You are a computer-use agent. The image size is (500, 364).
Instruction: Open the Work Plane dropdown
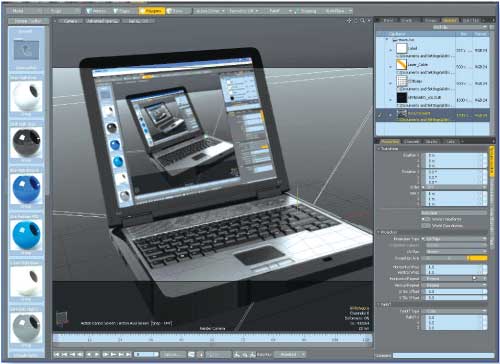[x=338, y=11]
